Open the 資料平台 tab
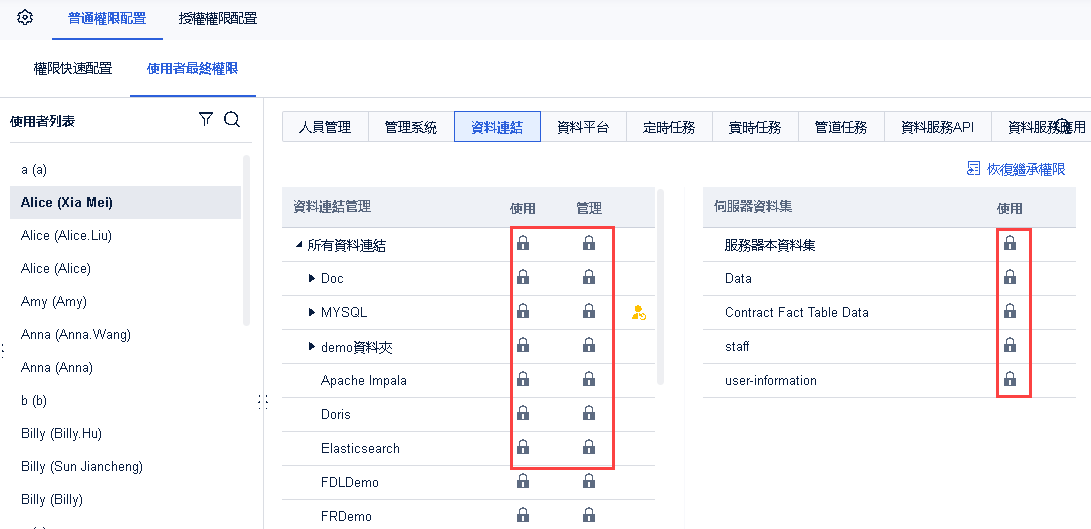This screenshot has height=529, width=1091. tap(582, 127)
